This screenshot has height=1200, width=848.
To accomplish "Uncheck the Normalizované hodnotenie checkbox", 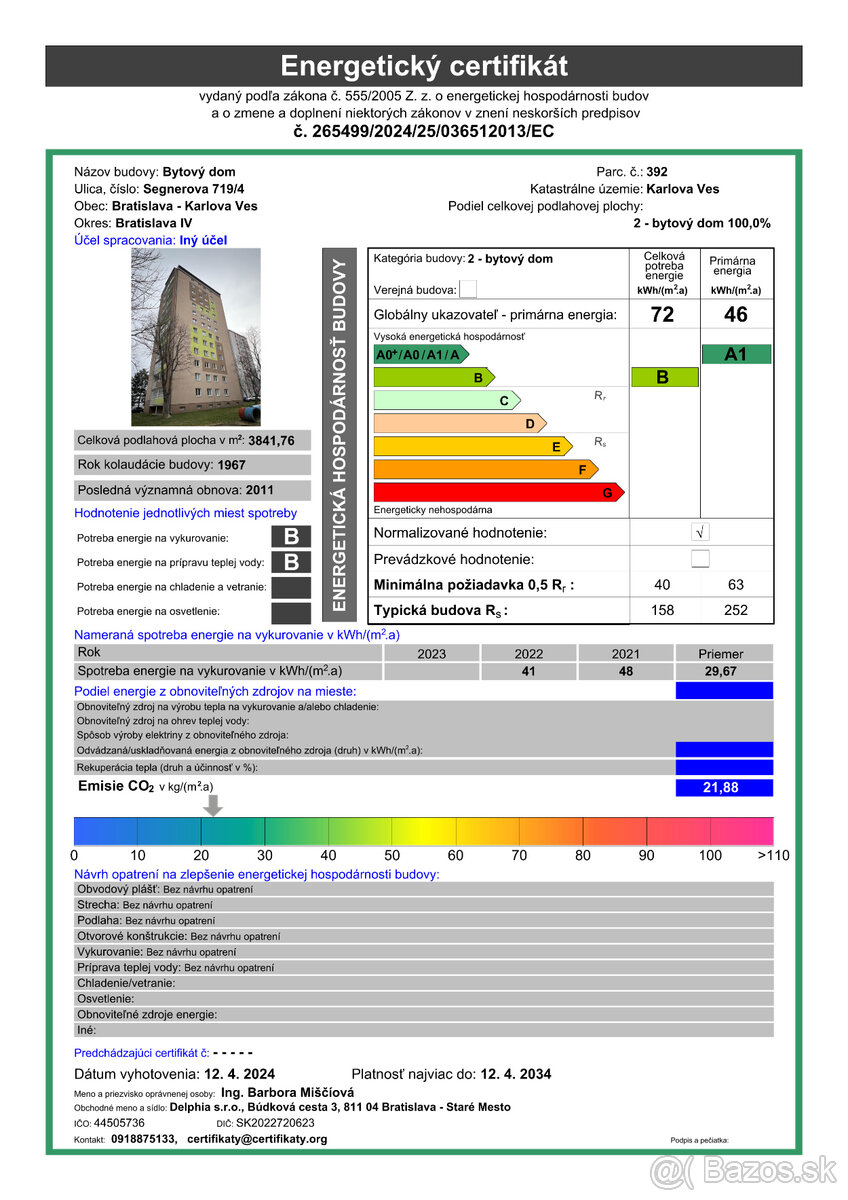I will (x=700, y=533).
